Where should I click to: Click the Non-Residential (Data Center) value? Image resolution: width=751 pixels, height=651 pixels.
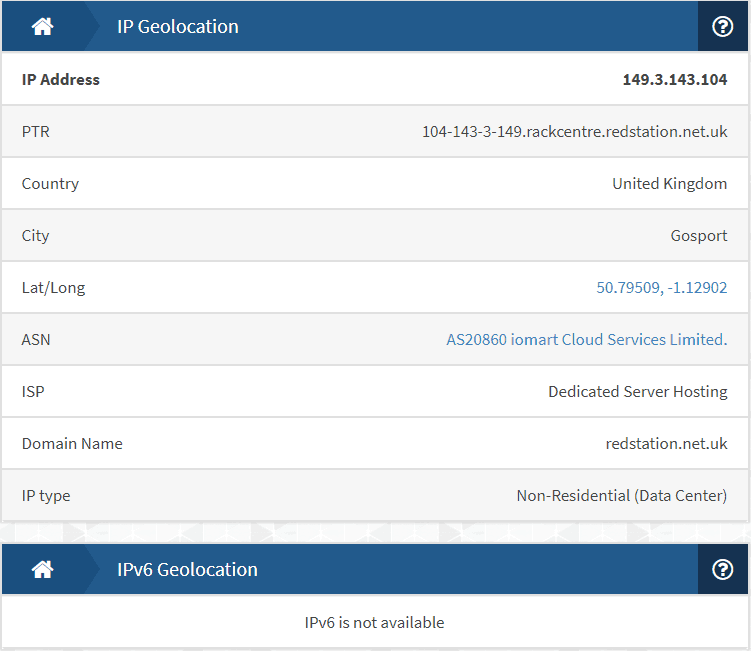(x=622, y=495)
